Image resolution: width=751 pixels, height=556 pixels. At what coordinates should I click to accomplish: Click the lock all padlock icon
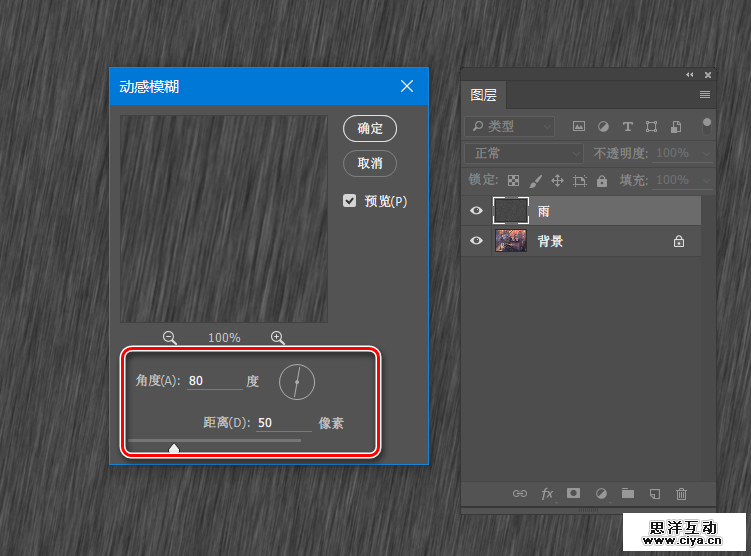pos(602,181)
